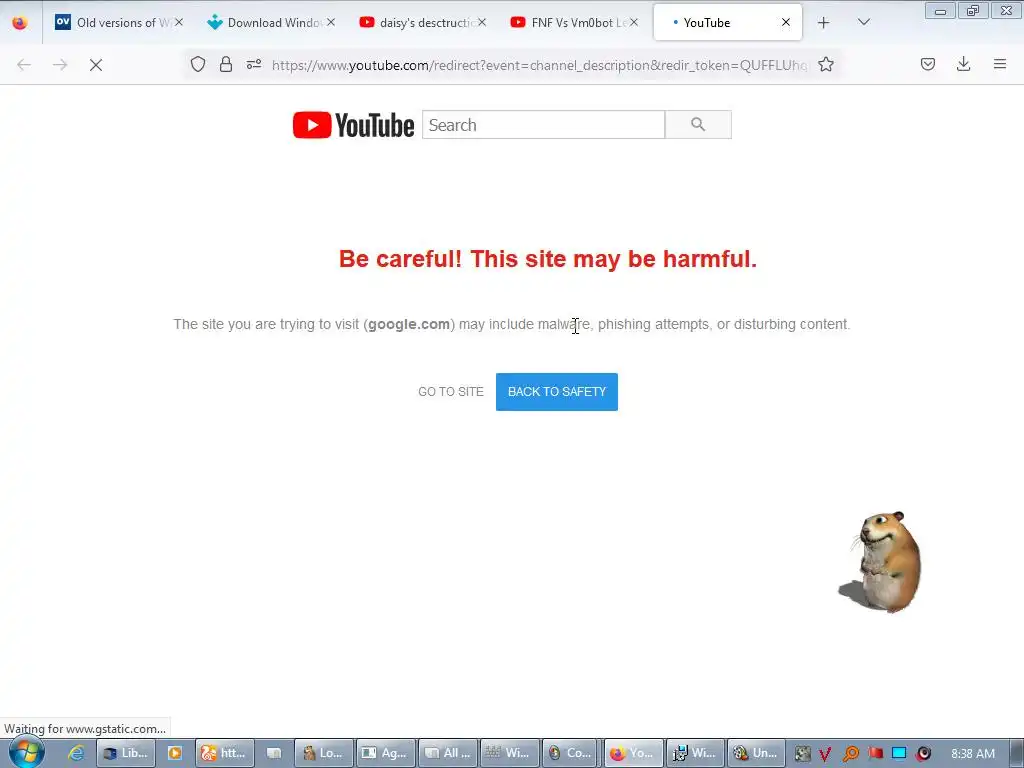1024x768 pixels.
Task: Launch Internet Explorer from taskbar
Action: point(76,754)
